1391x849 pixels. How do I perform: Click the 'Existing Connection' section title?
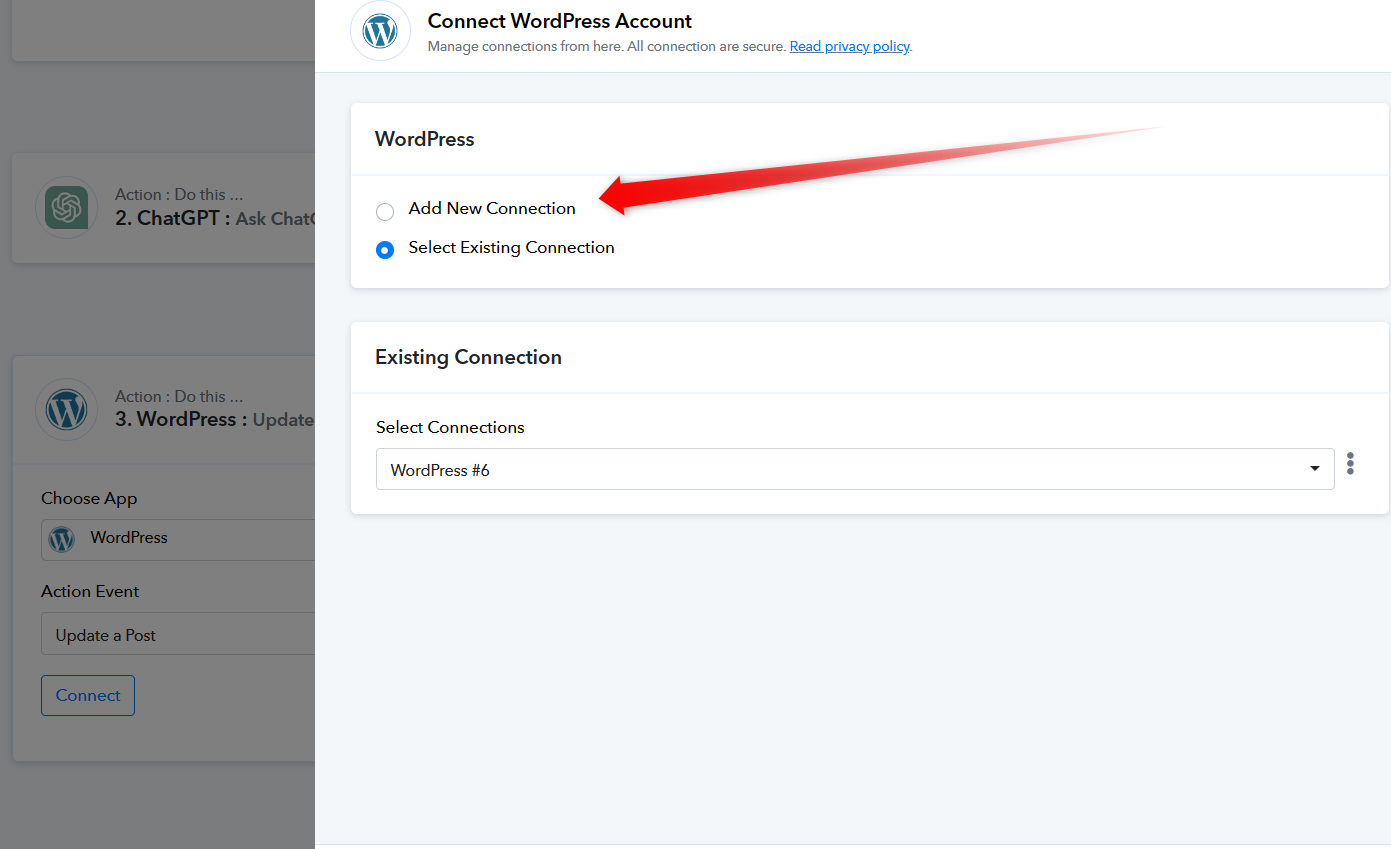coord(468,357)
